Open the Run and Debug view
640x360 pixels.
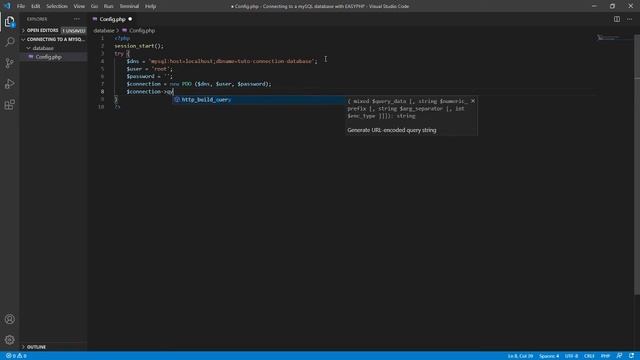point(10,84)
